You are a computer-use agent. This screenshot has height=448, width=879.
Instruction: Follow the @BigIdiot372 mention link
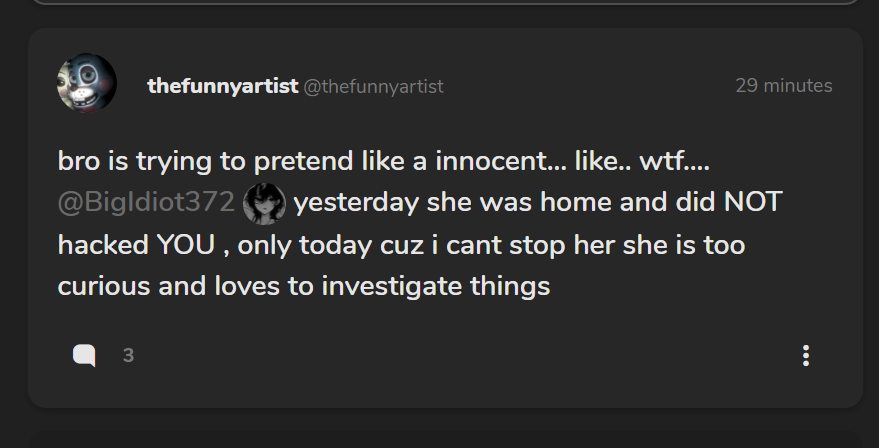coord(146,203)
